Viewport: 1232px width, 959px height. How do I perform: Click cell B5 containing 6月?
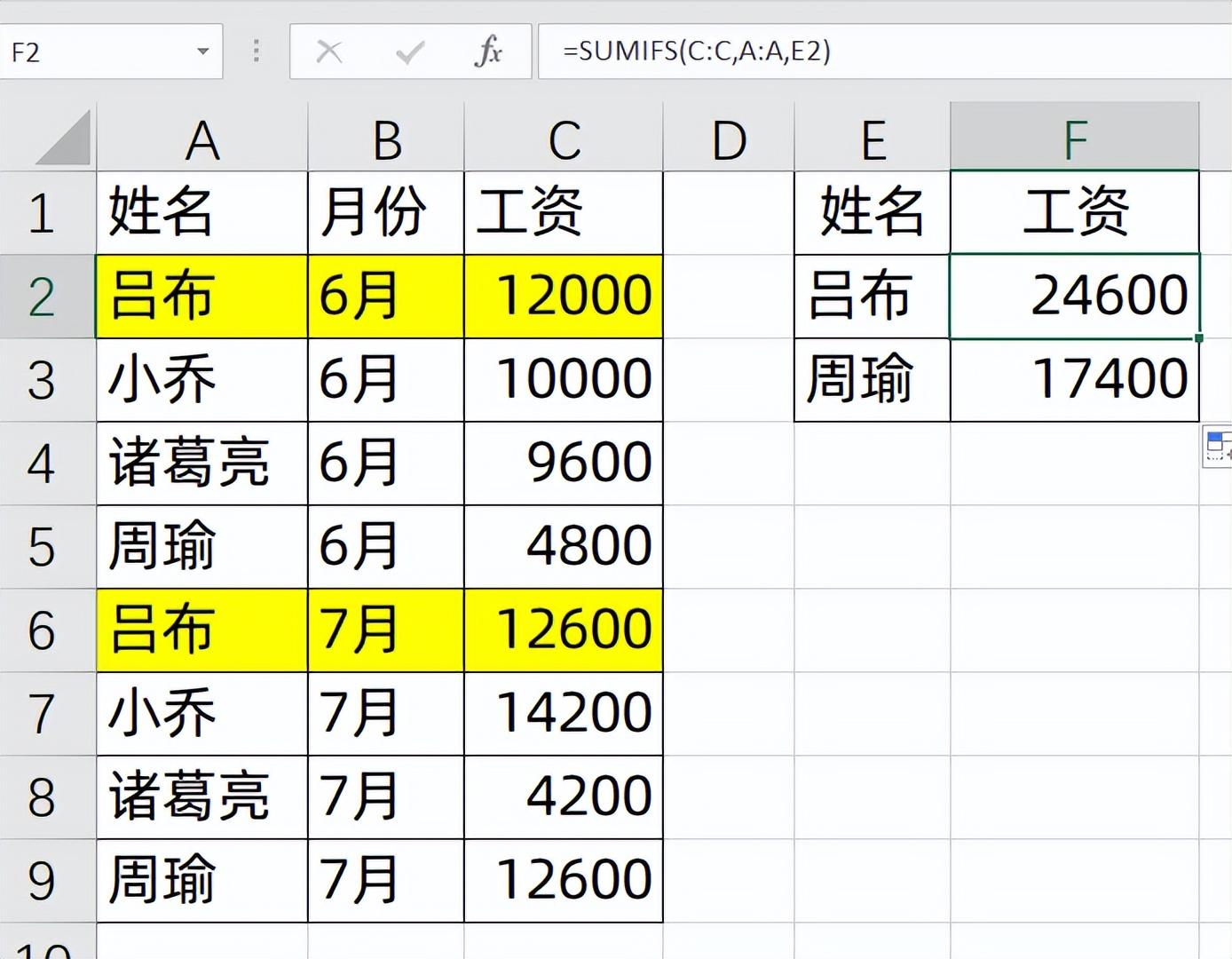click(x=386, y=547)
